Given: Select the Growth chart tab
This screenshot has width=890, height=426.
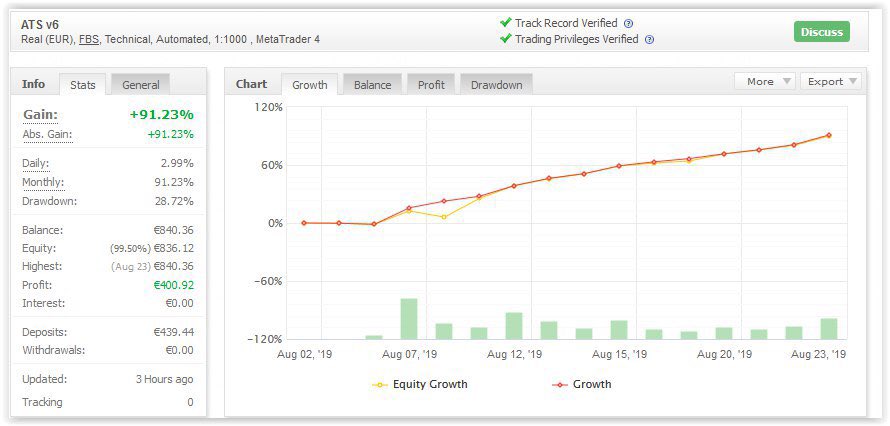Looking at the screenshot, I should (x=309, y=85).
